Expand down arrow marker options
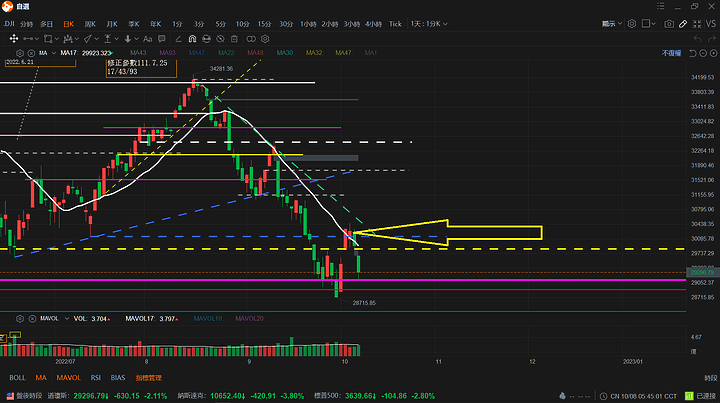 pyautogui.click(x=136, y=39)
